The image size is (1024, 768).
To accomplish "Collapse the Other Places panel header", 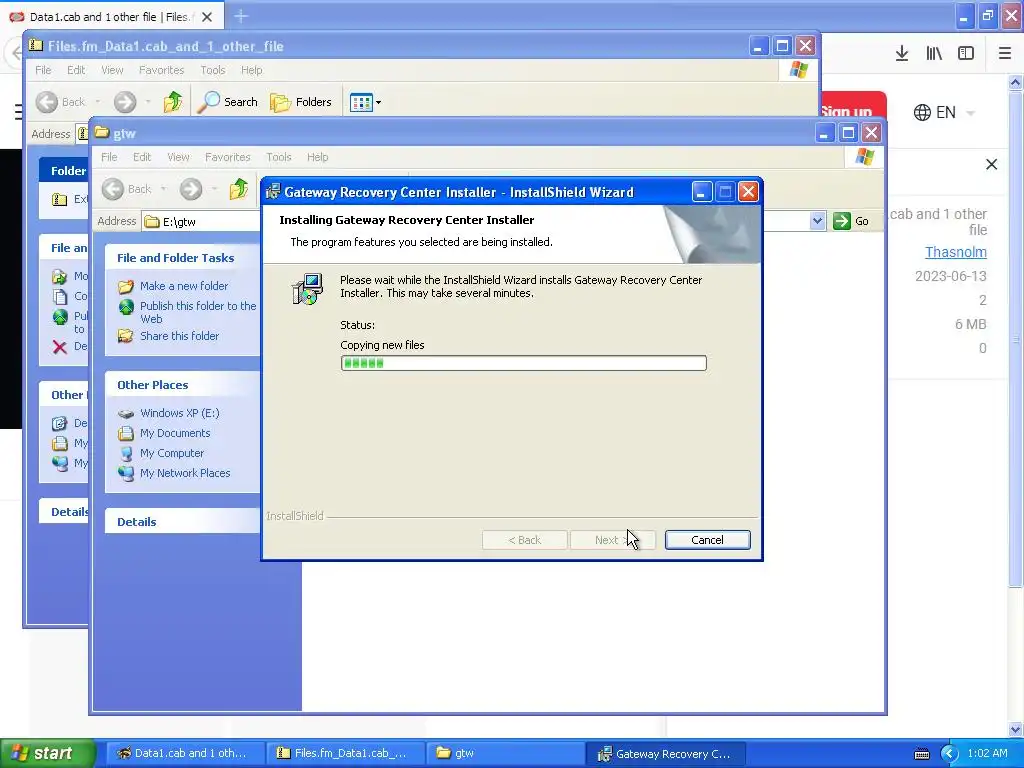I will (182, 385).
